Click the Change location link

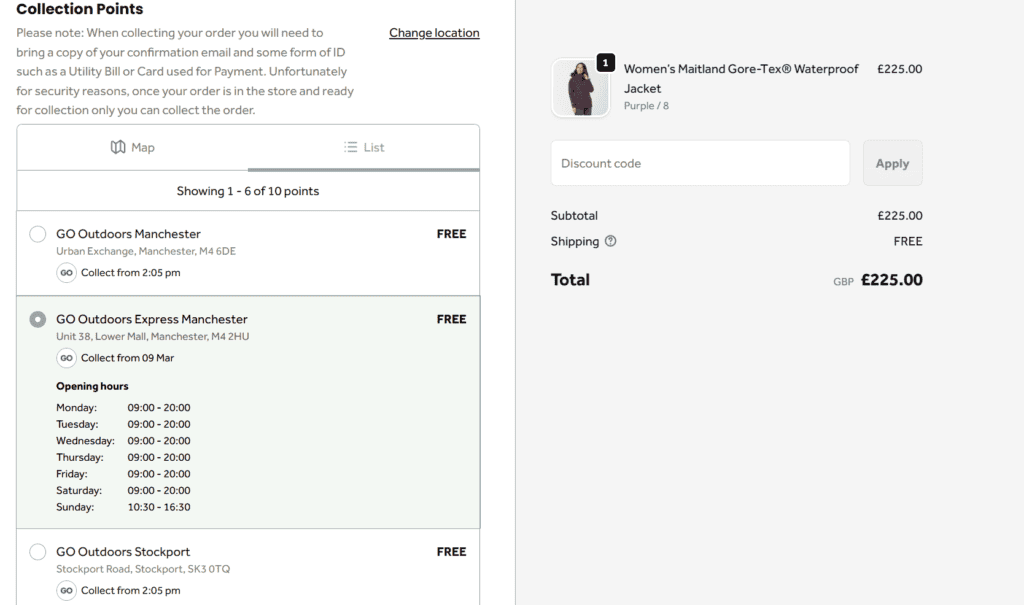(434, 33)
